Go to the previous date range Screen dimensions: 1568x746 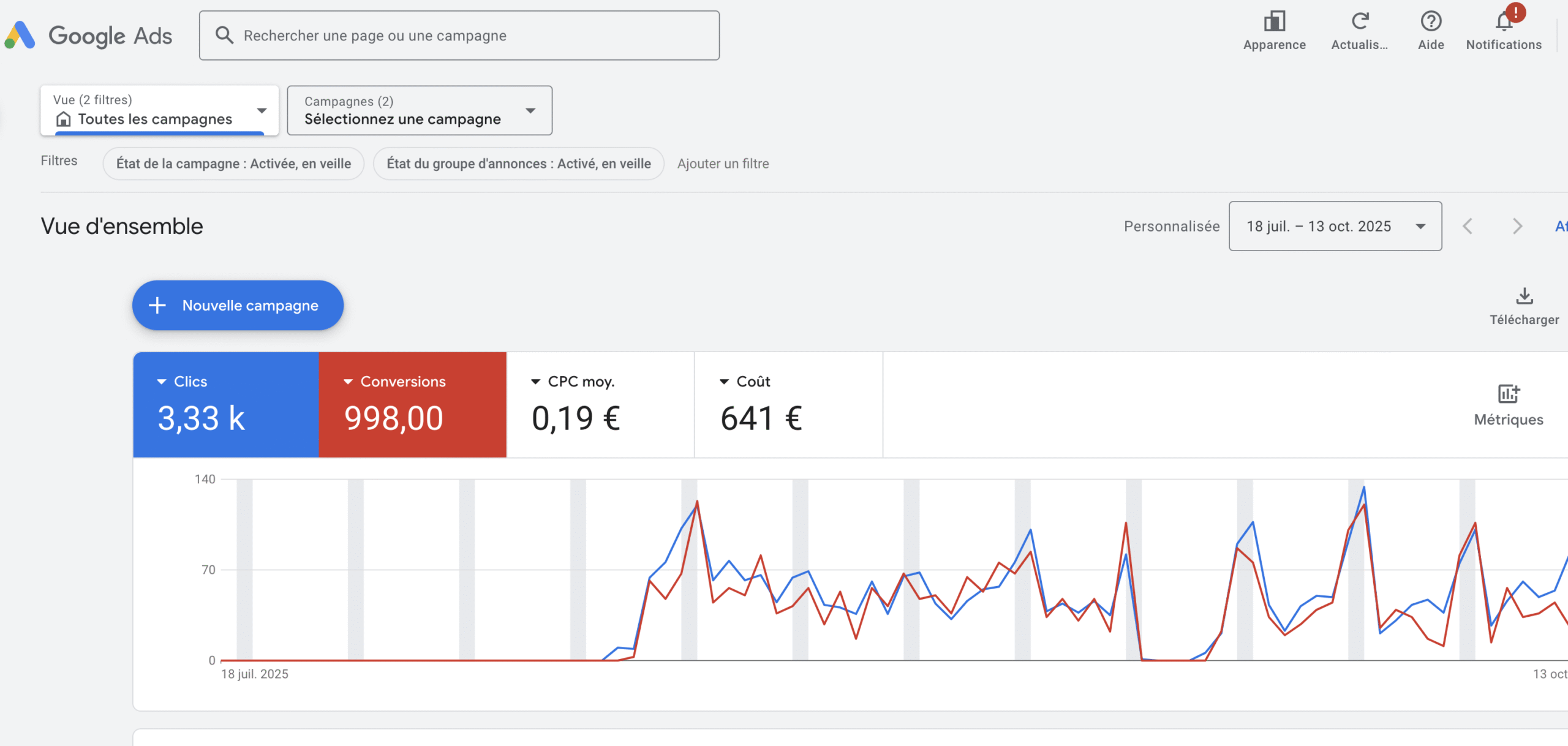click(1468, 227)
